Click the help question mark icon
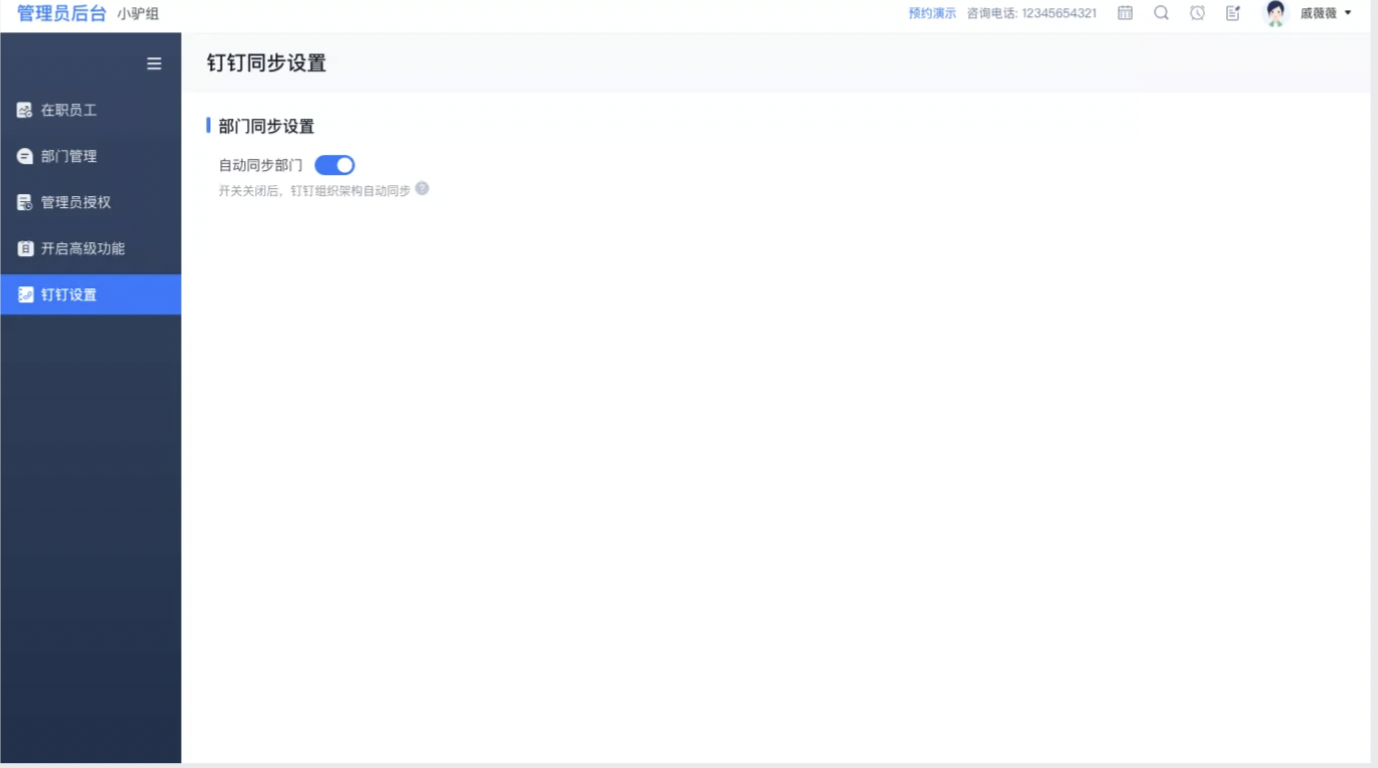1378x768 pixels. pos(422,188)
